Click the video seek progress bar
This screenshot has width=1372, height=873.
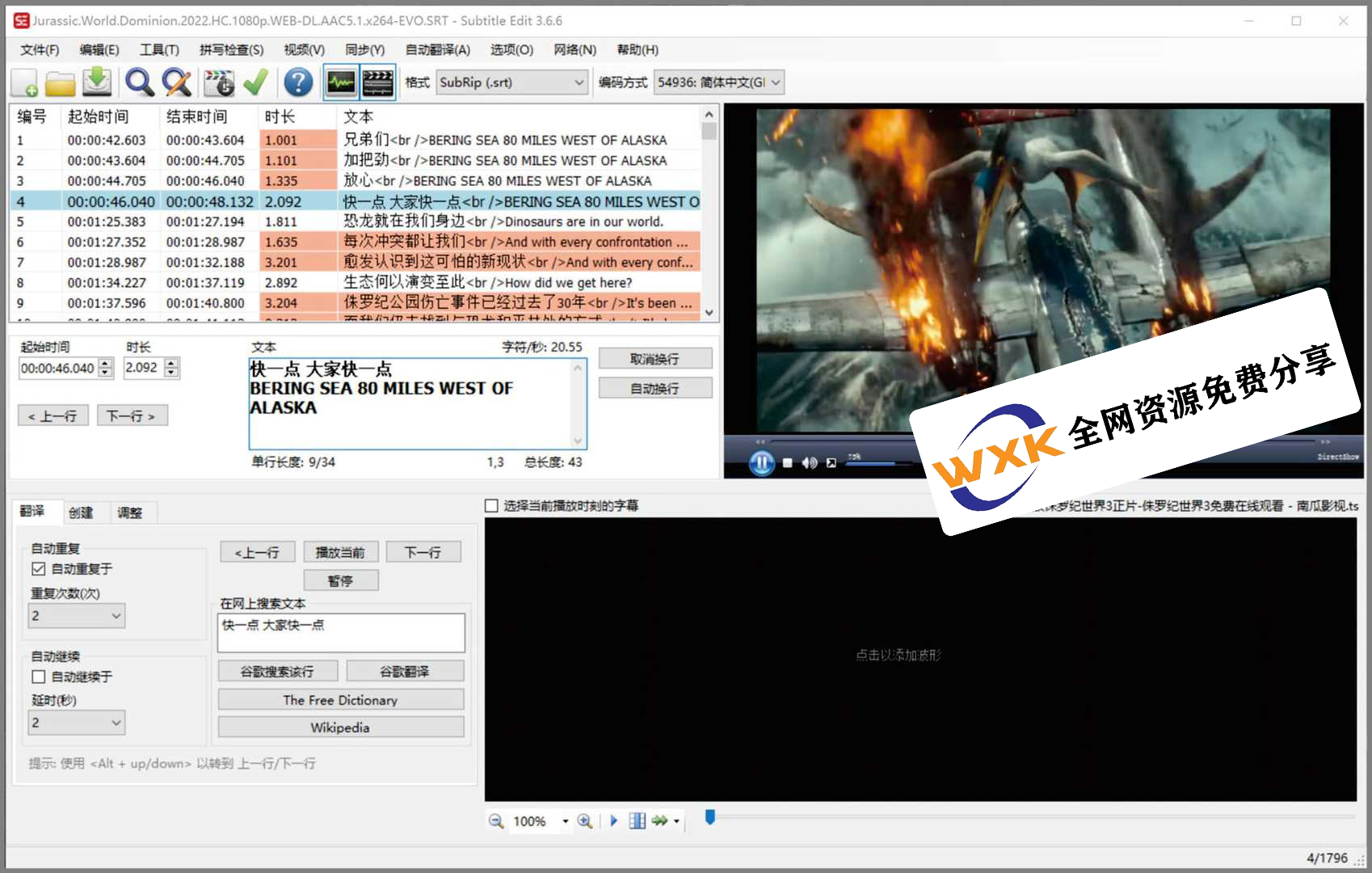[x=1042, y=442]
